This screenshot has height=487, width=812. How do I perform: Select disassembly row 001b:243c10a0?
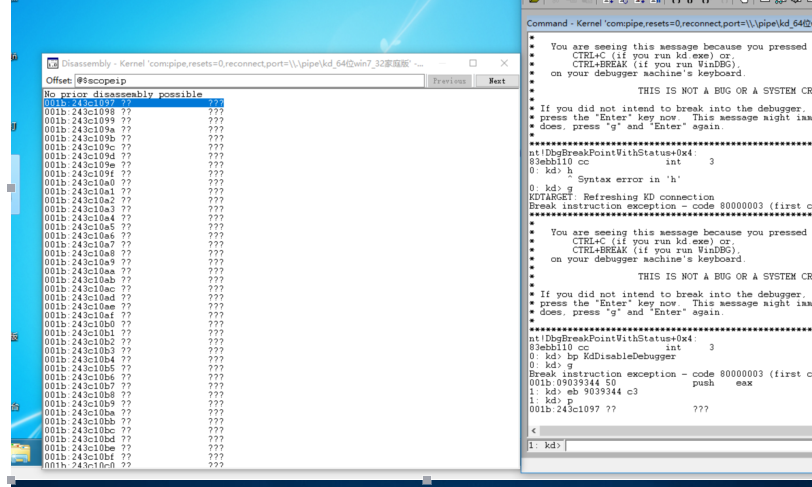(x=134, y=182)
